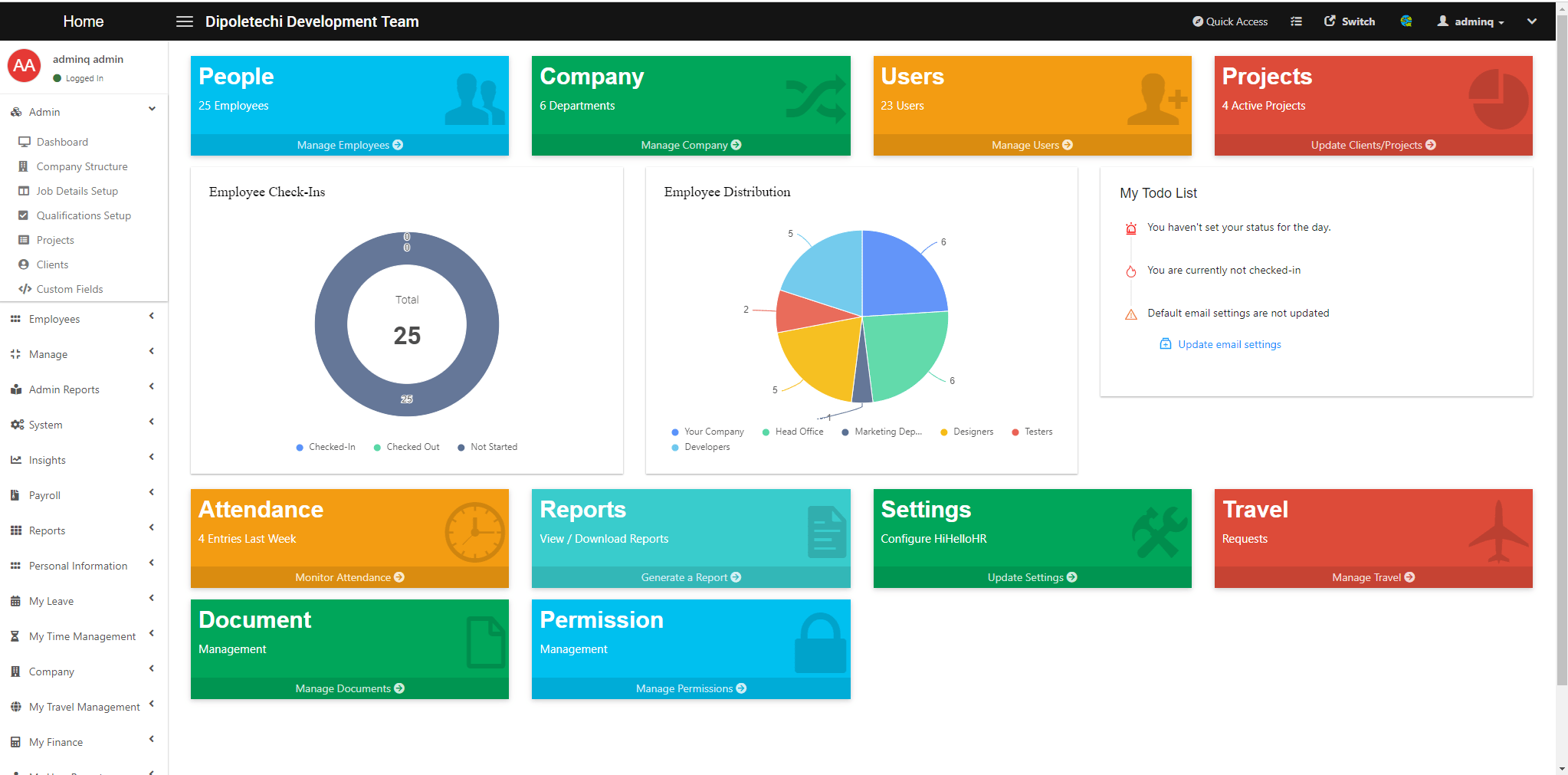Viewport: 1568px width, 775px height.
Task: Click the People card employees icon
Action: pos(474,99)
